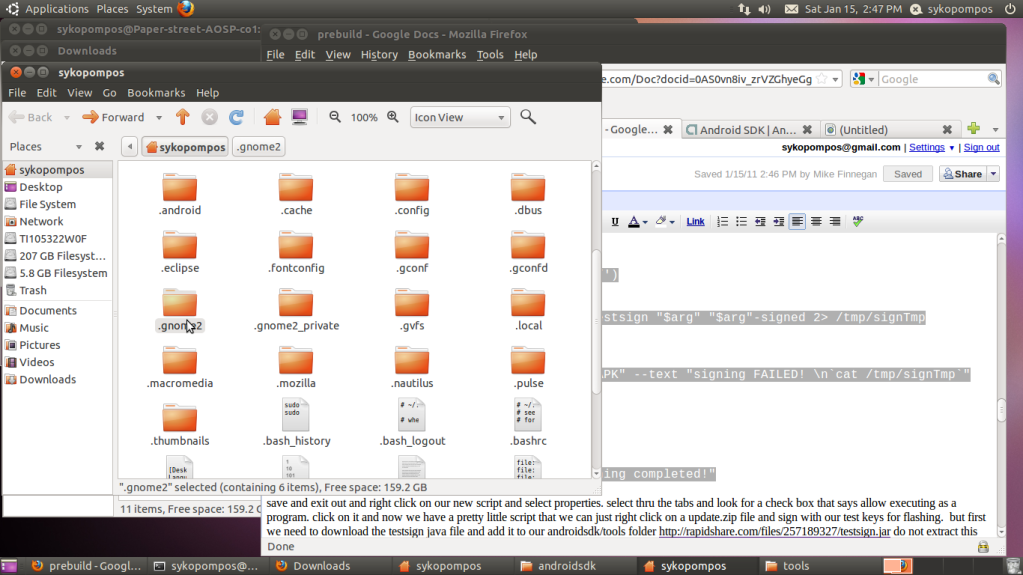Viewport: 1023px width, 575px height.
Task: Increase indent in Docs toolbar
Action: pos(778,221)
